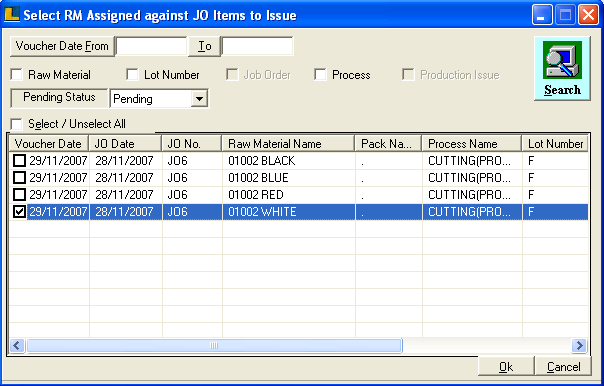The image size is (604, 386).
Task: Click the Ok button
Action: point(506,366)
